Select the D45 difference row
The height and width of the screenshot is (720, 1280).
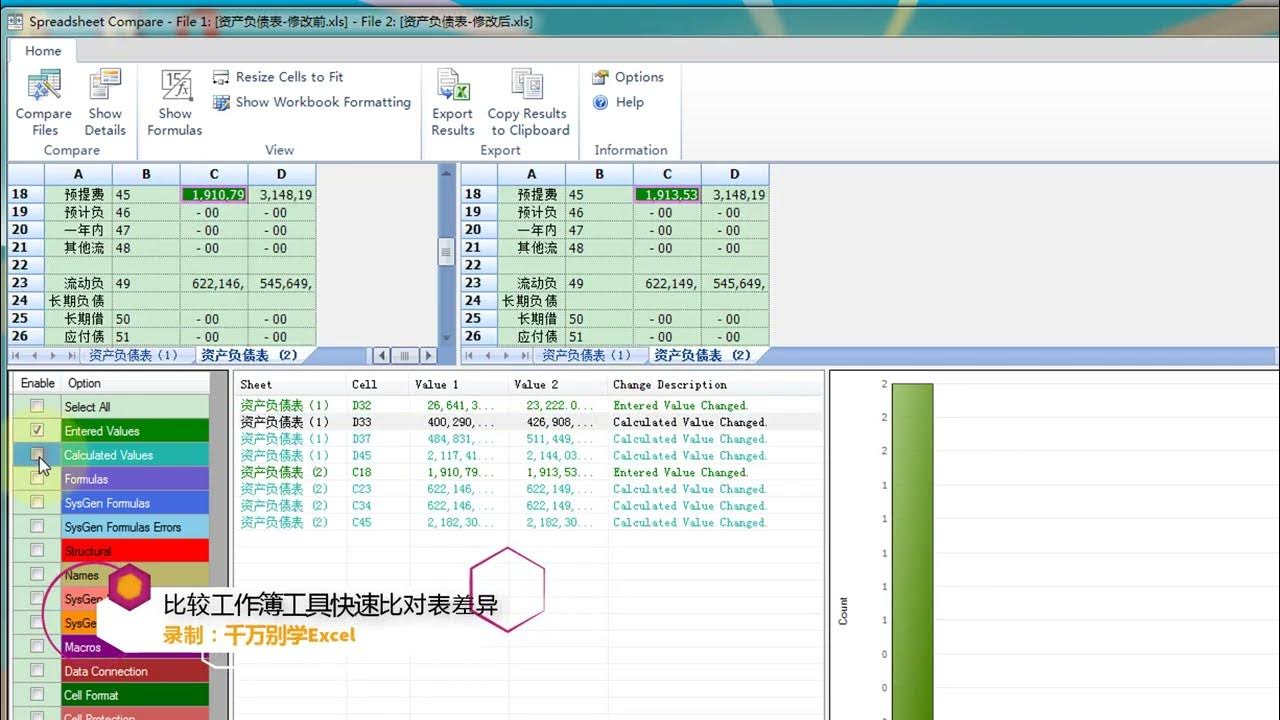[x=528, y=455]
